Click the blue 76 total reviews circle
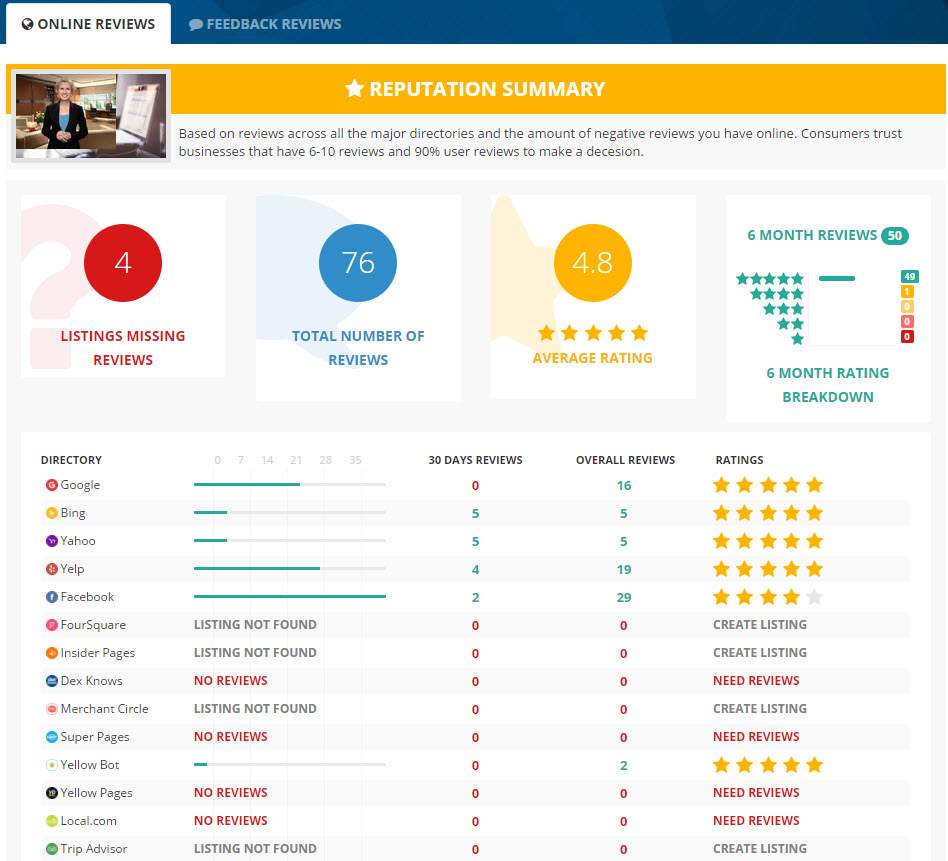 358,263
